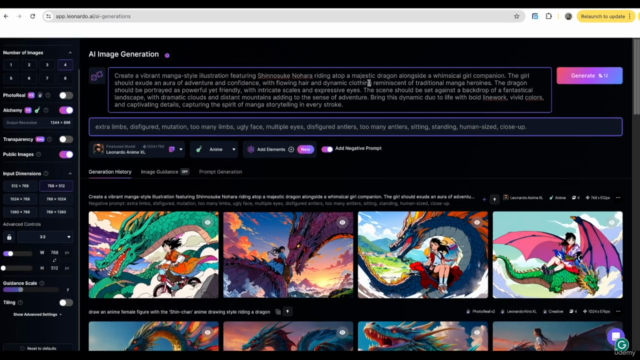Screen dimensions: 640x360
Task: Click the info icon next to Public Images
Action: [x=39, y=154]
